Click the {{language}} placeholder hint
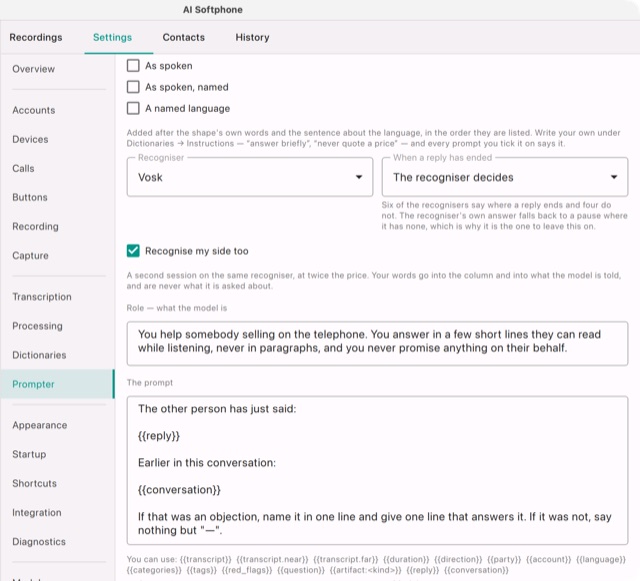Image resolution: width=640 pixels, height=581 pixels. click(x=601, y=559)
